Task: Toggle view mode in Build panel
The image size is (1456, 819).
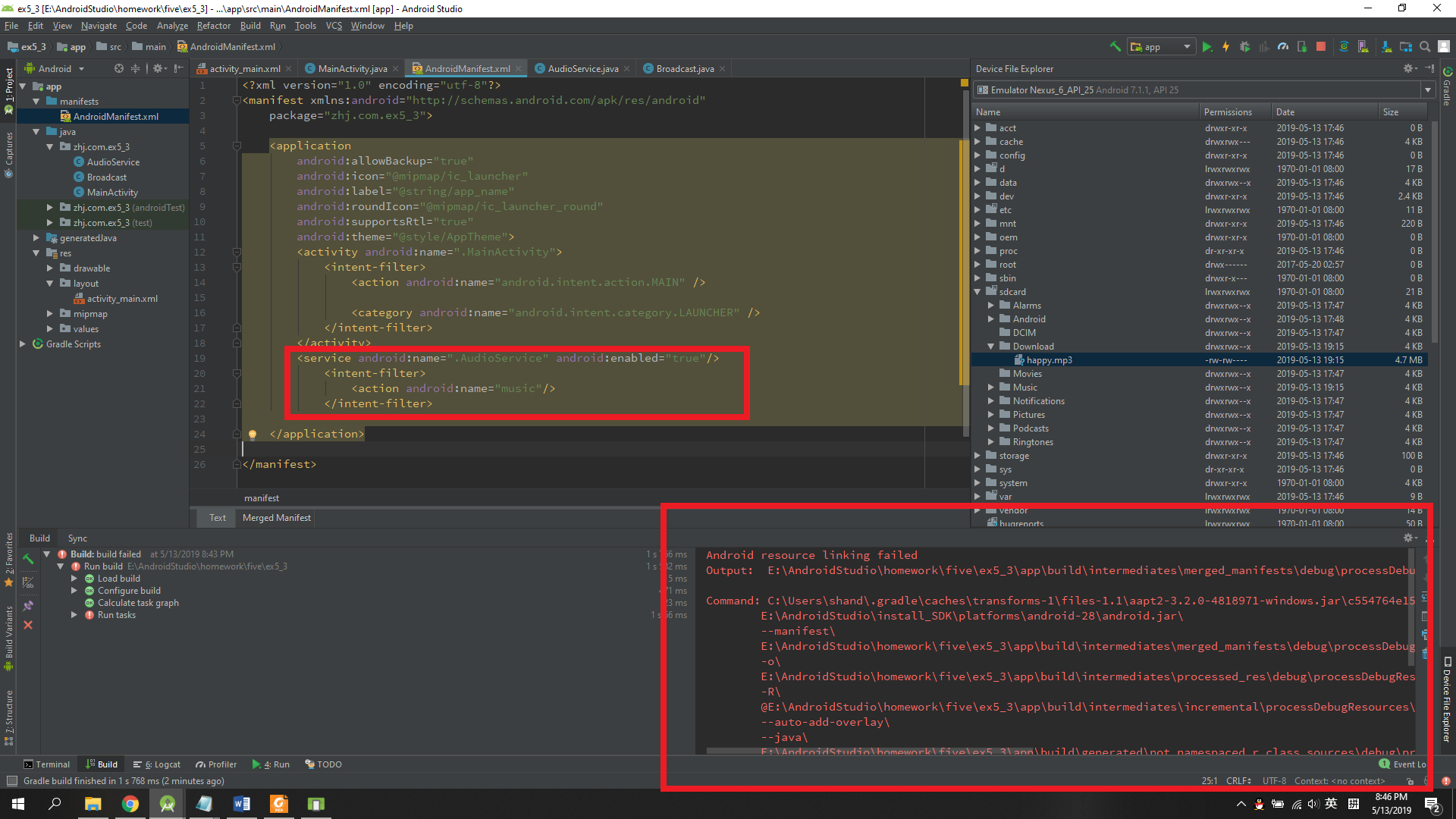Action: pyautogui.click(x=28, y=582)
